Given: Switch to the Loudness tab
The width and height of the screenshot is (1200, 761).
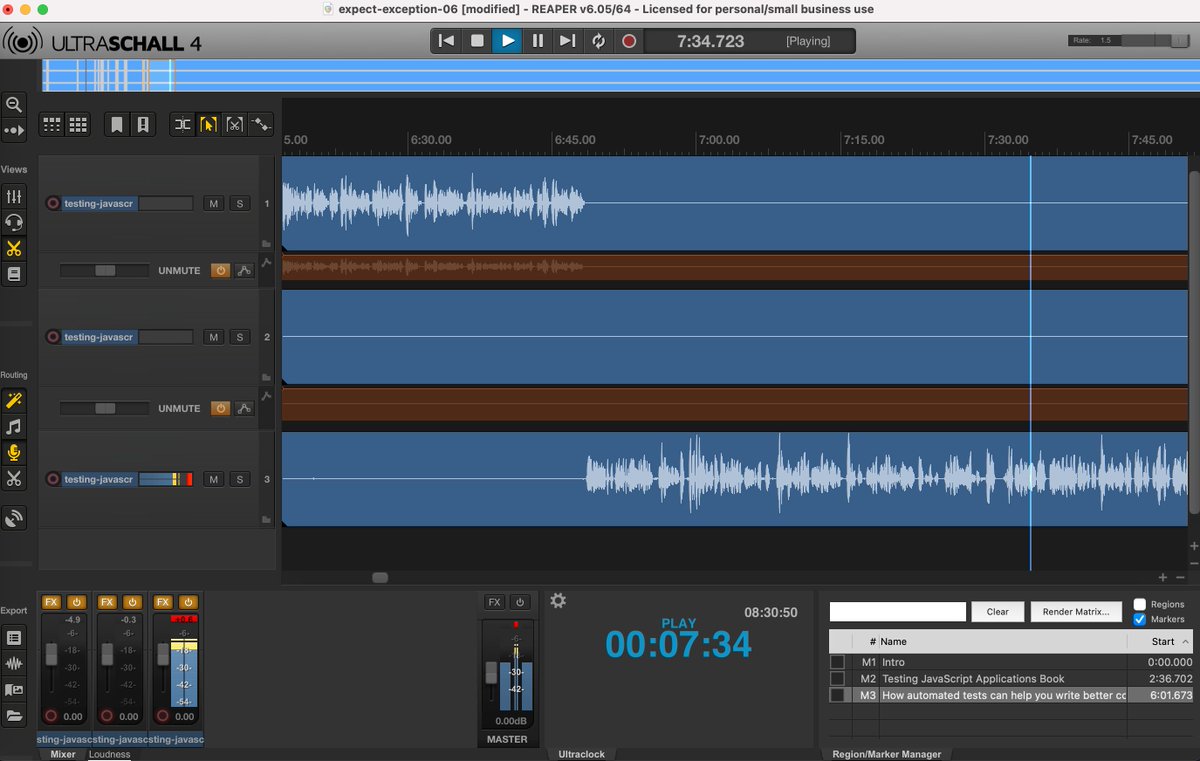Looking at the screenshot, I should point(109,754).
